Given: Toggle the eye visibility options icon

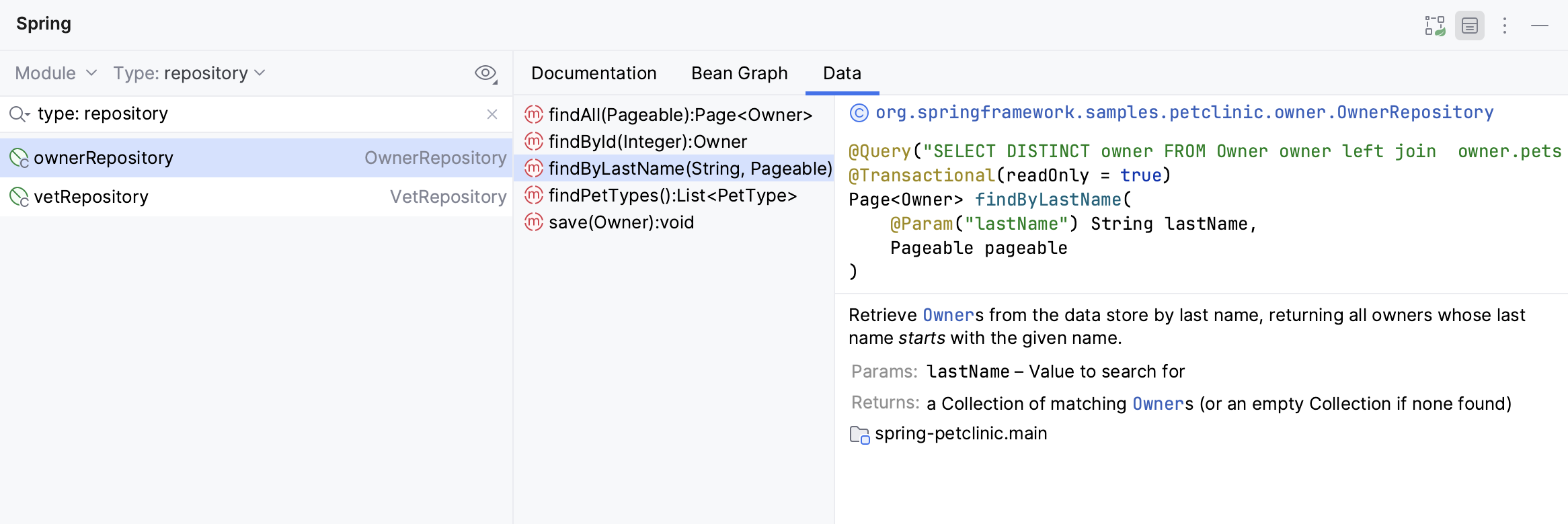Looking at the screenshot, I should (x=485, y=73).
